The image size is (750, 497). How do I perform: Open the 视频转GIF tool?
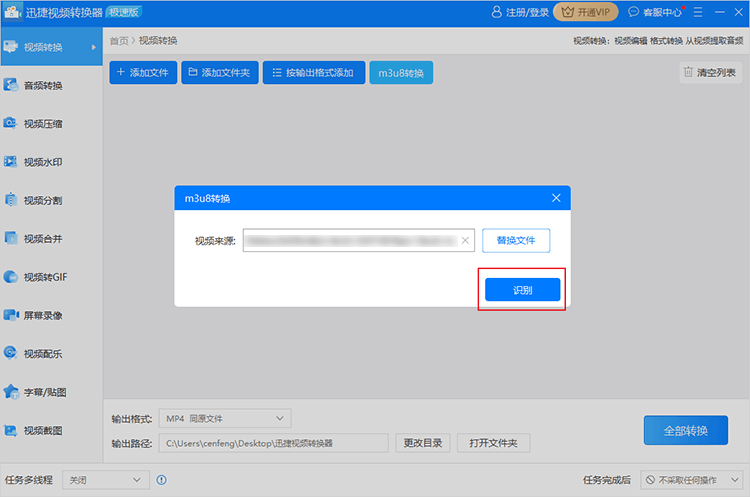pos(44,277)
